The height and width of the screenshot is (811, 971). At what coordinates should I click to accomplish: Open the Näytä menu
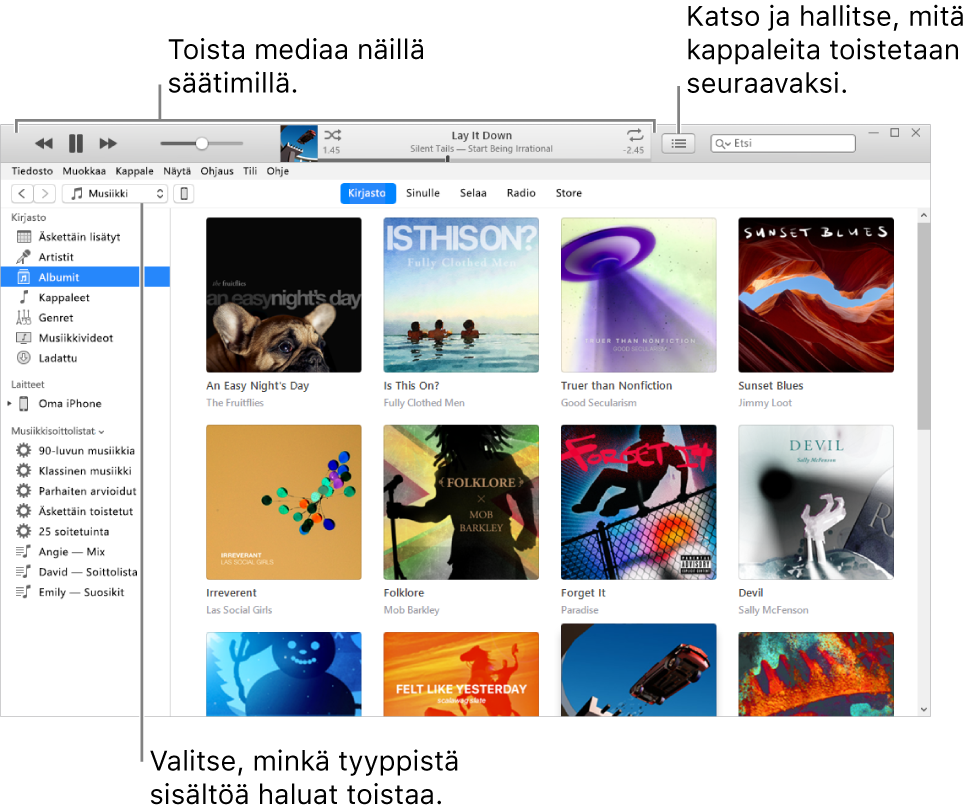pyautogui.click(x=177, y=171)
